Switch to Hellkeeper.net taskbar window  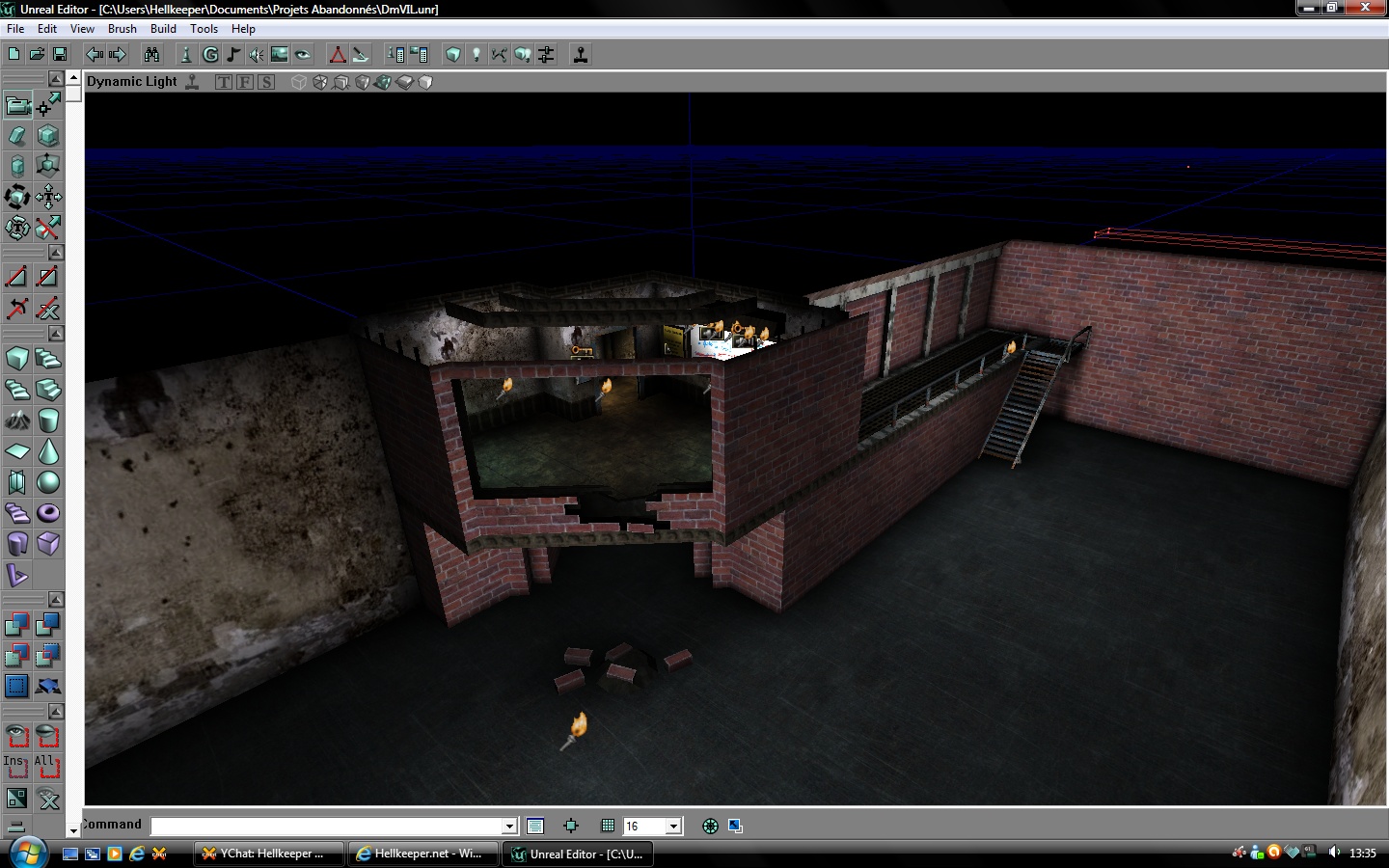click(421, 854)
